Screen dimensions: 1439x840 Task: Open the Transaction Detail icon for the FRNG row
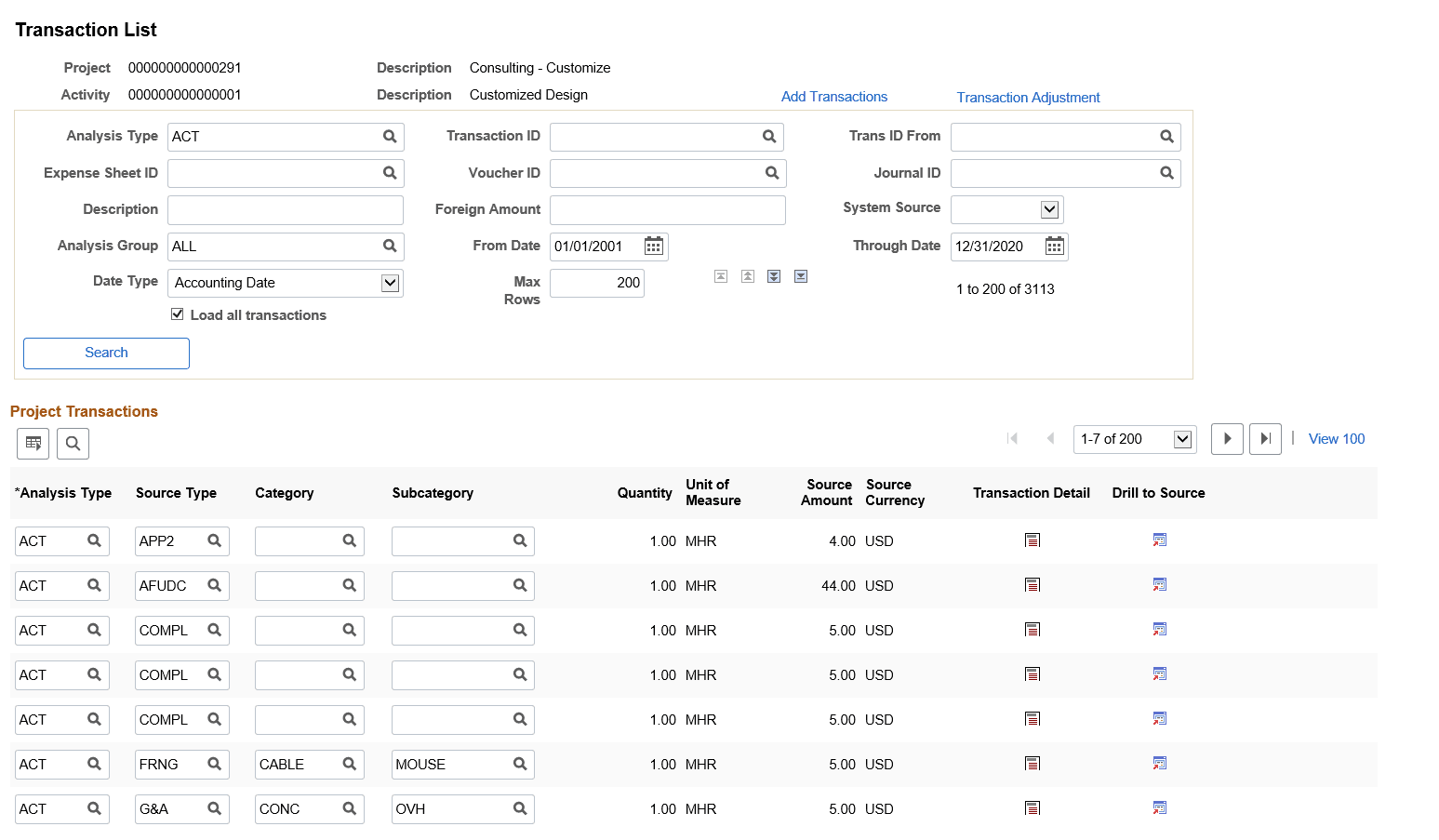[1032, 763]
